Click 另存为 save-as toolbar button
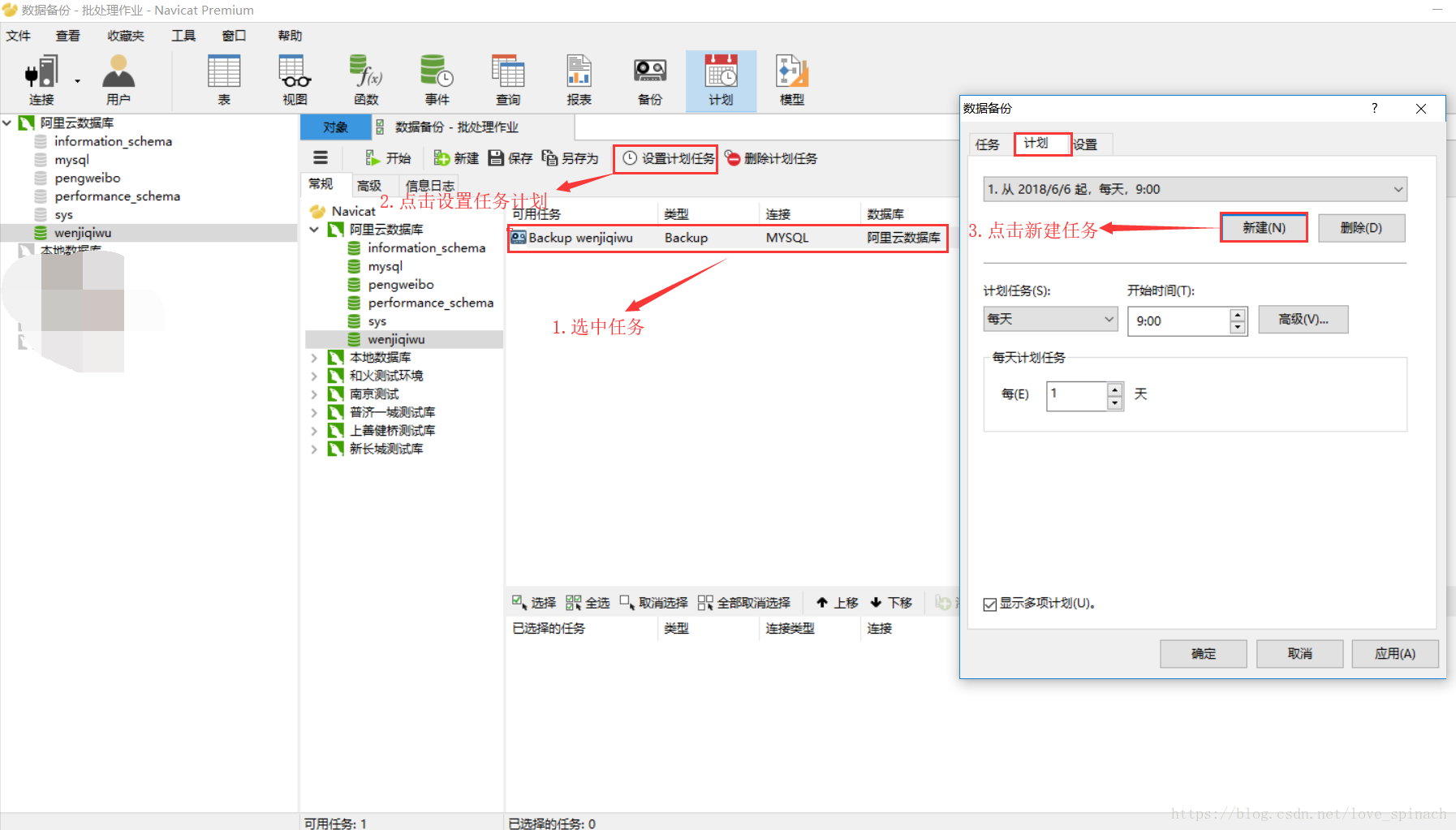 point(570,158)
